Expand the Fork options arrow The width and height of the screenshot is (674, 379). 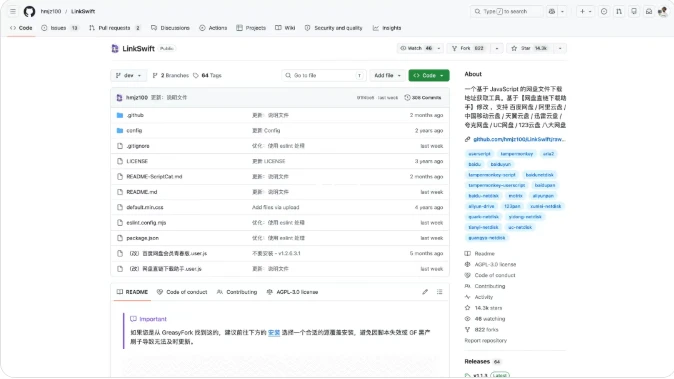click(x=496, y=48)
